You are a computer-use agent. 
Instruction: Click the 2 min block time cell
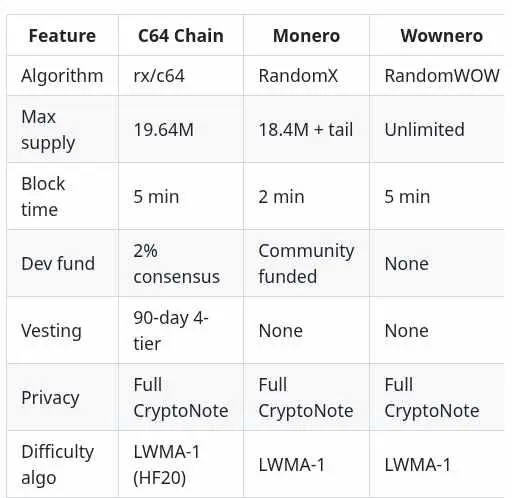(306, 197)
